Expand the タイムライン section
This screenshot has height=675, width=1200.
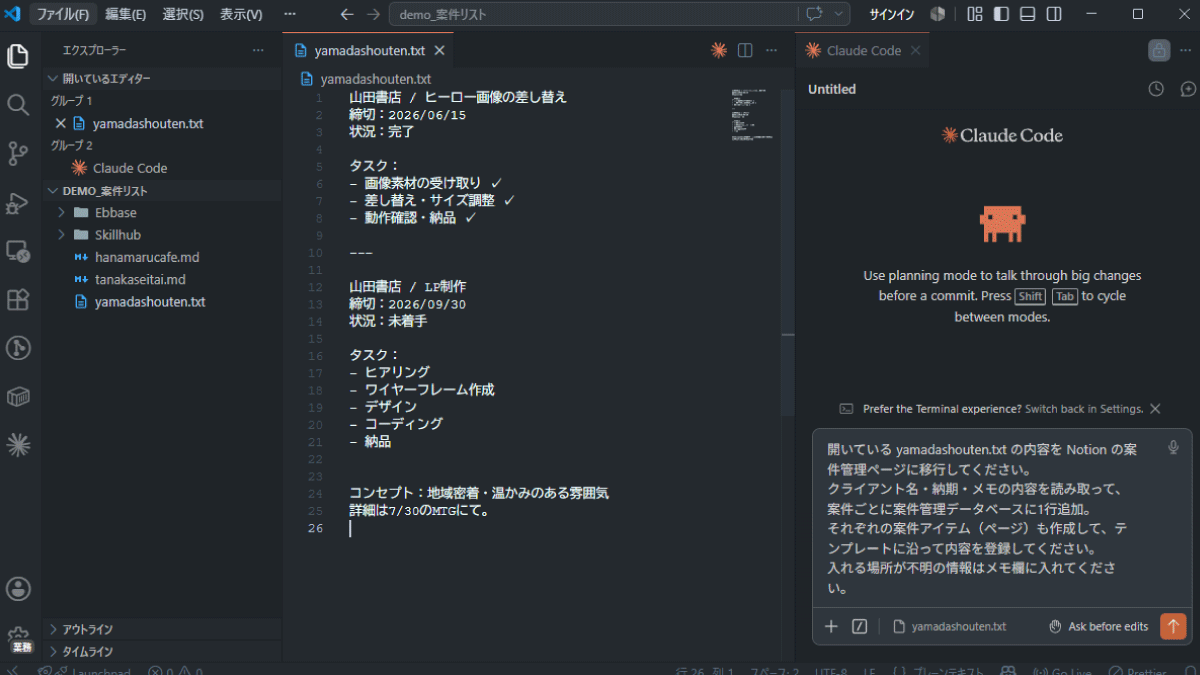(x=162, y=651)
